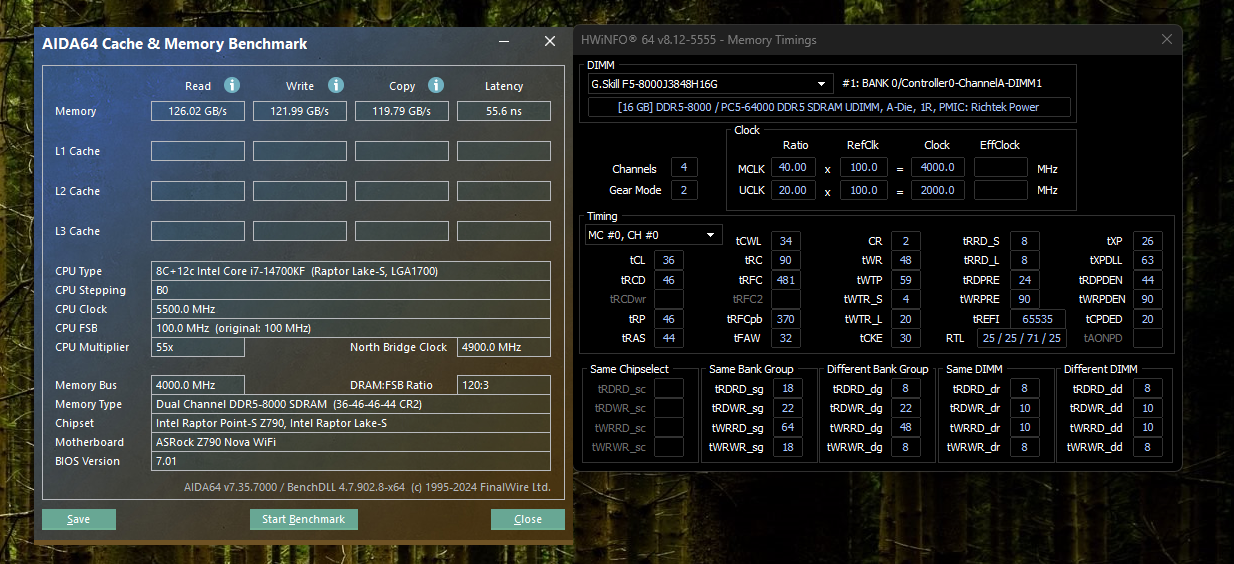
Task: Click the Write info icon in AIDA64
Action: point(336,85)
